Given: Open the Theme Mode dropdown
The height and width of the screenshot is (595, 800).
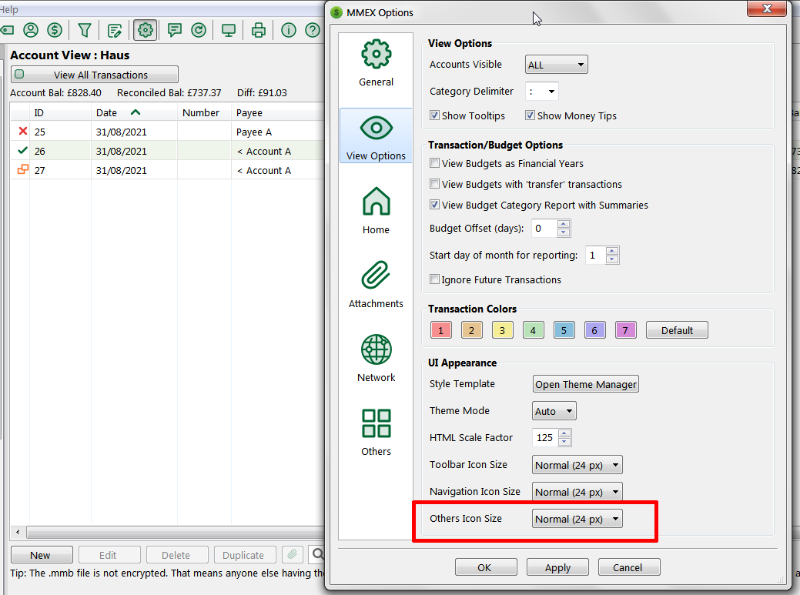Looking at the screenshot, I should tap(554, 411).
